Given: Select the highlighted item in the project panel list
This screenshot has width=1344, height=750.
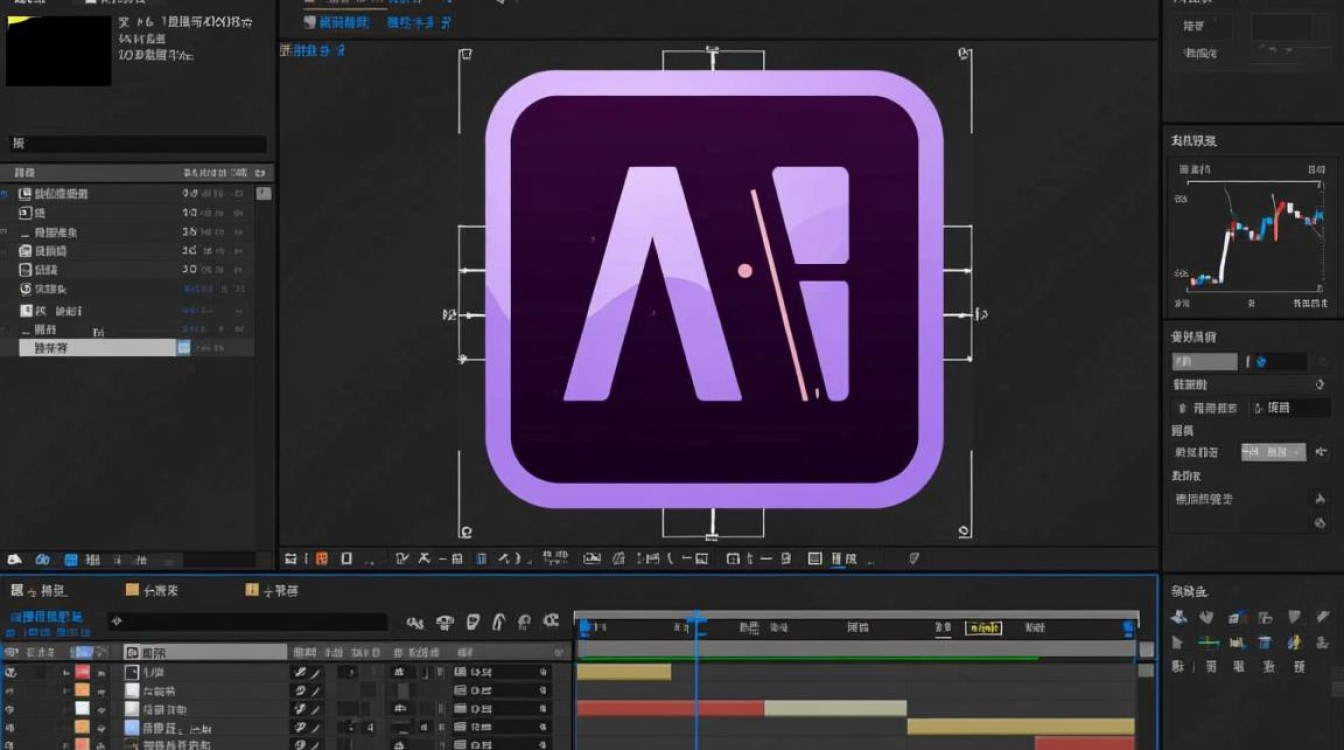Looking at the screenshot, I should pyautogui.click(x=97, y=348).
